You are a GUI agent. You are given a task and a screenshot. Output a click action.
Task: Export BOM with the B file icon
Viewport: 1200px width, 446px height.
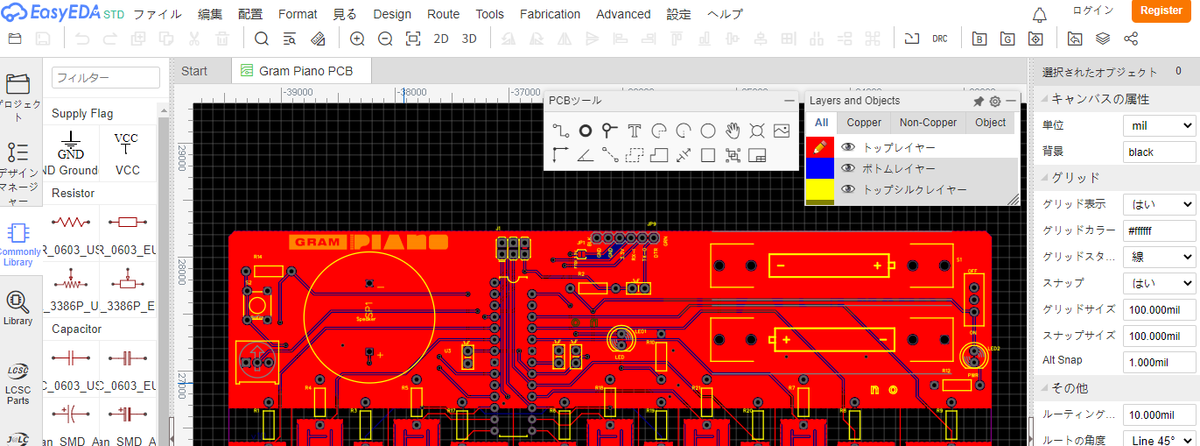click(x=980, y=39)
